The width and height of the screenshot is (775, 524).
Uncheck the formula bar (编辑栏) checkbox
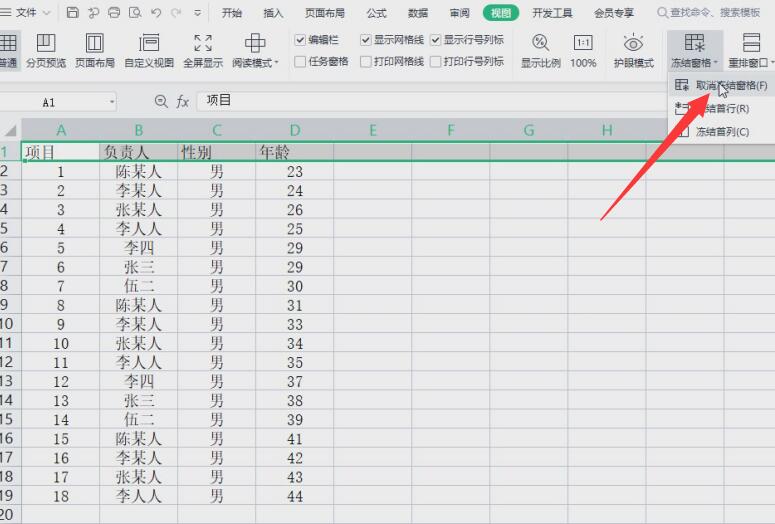(x=301, y=40)
